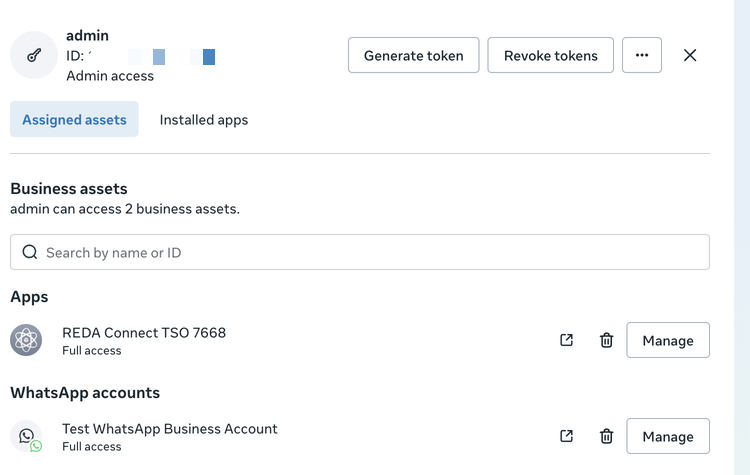The image size is (750, 475).
Task: Click the WhatsApp account logo icon
Action: [26, 436]
